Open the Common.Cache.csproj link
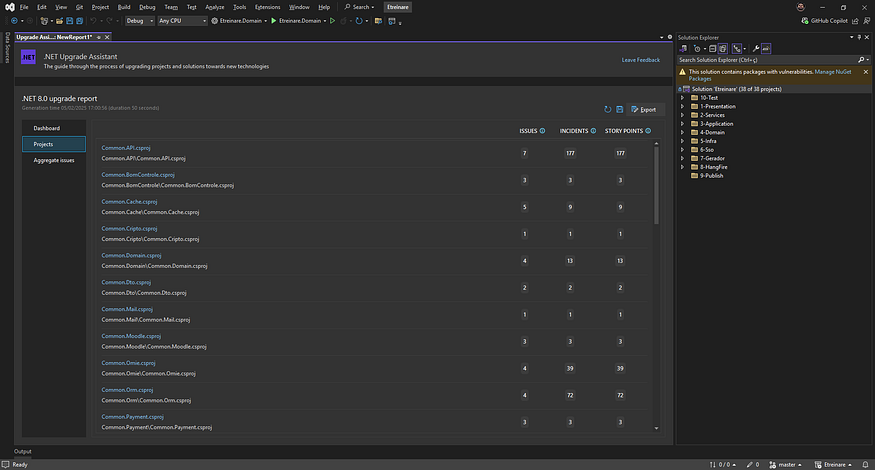This screenshot has height=470, width=875. (x=129, y=202)
